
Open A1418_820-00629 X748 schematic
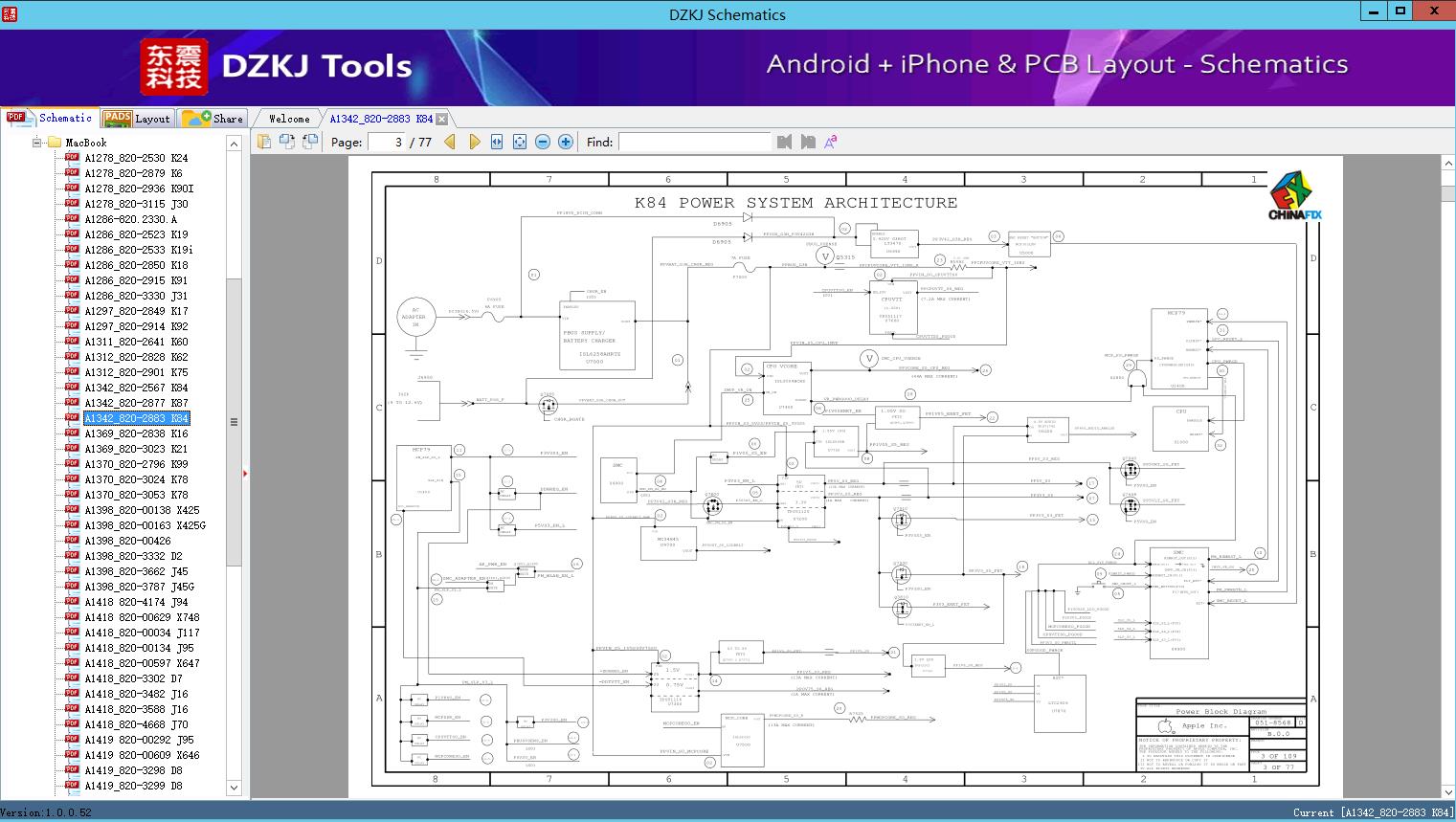pyautogui.click(x=142, y=617)
